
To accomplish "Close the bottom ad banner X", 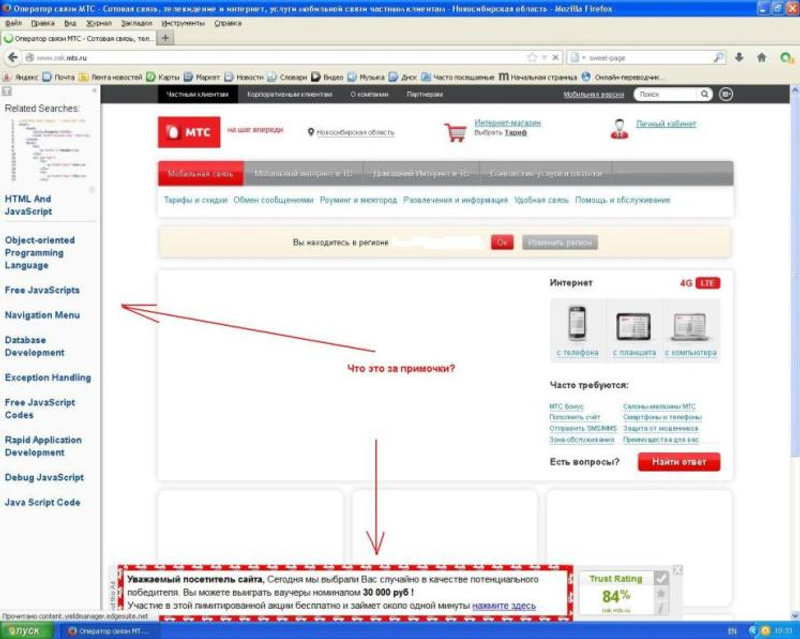I will 678,570.
